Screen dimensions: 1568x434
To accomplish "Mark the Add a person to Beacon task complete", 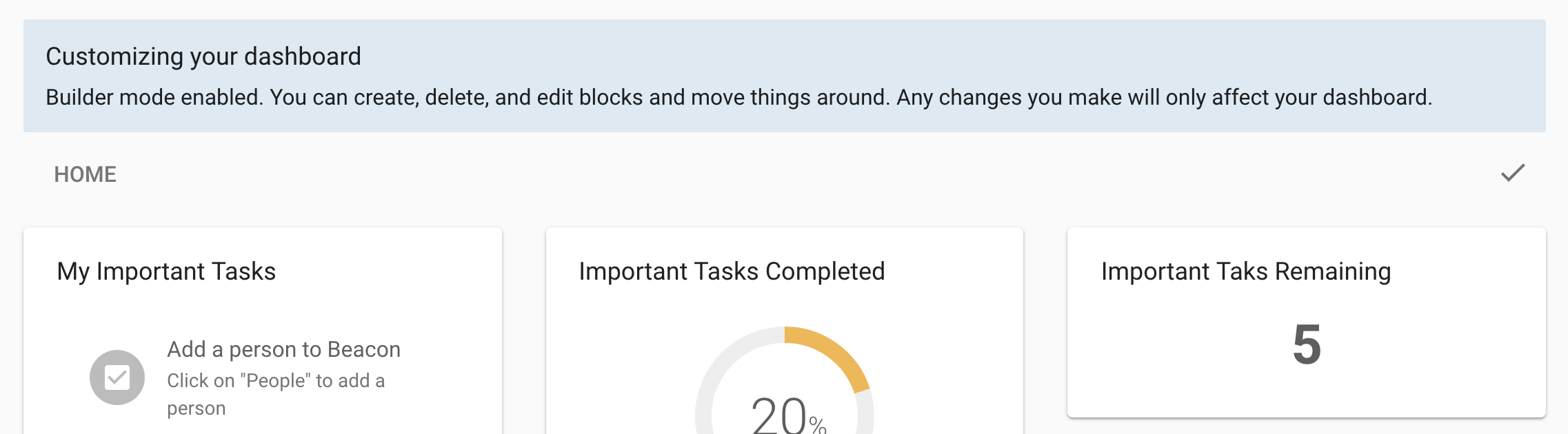I will pos(119,378).
